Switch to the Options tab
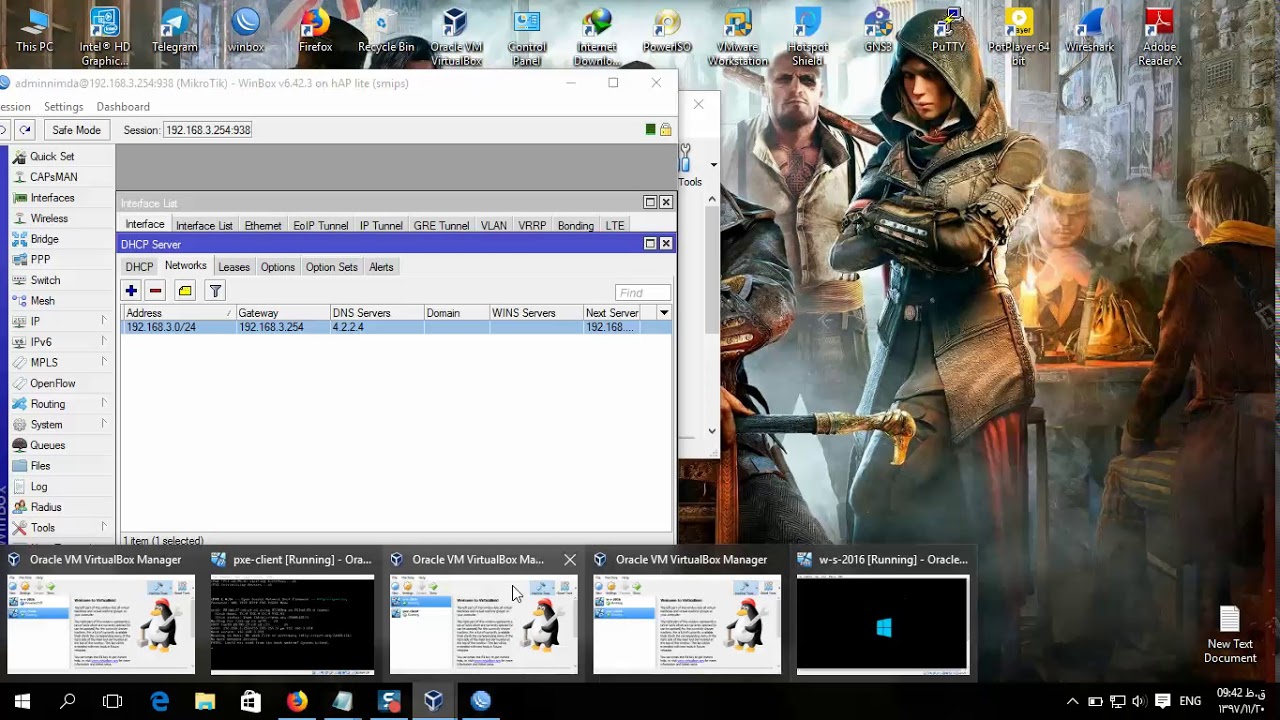The image size is (1280, 720). (x=278, y=267)
